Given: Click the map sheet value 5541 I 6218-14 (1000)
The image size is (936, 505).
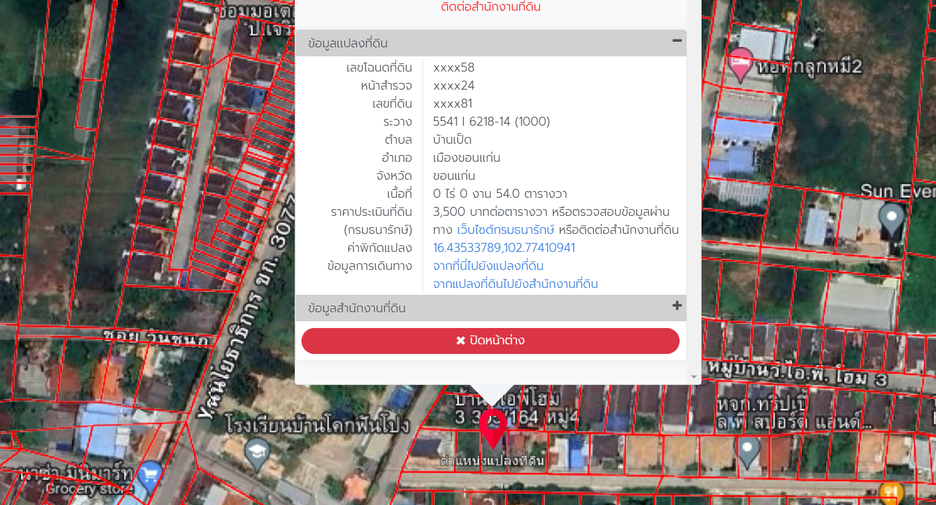Looking at the screenshot, I should point(491,122).
